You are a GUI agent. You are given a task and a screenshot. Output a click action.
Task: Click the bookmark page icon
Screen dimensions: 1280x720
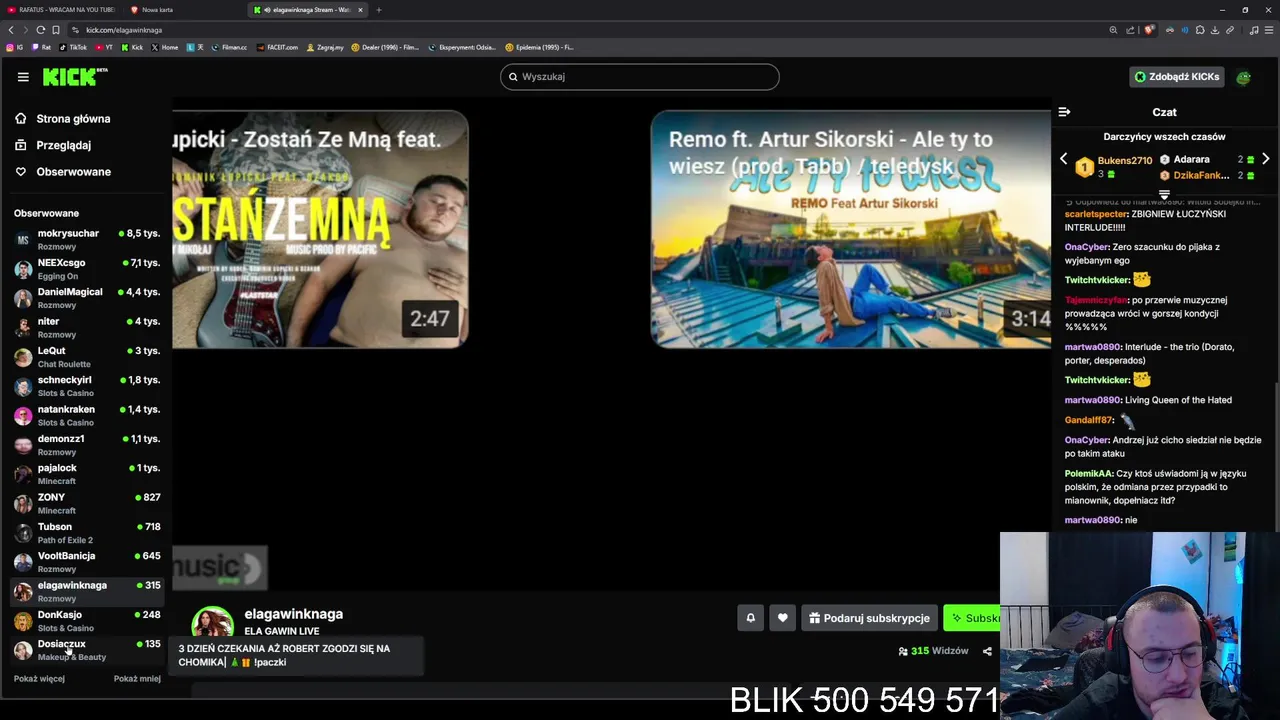[56, 30]
